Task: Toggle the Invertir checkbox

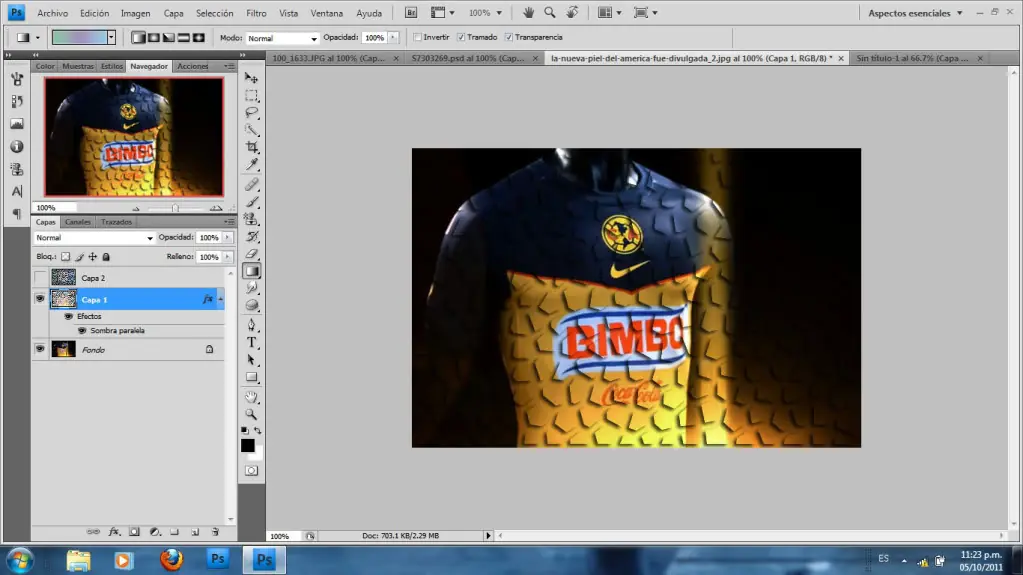Action: [x=417, y=37]
